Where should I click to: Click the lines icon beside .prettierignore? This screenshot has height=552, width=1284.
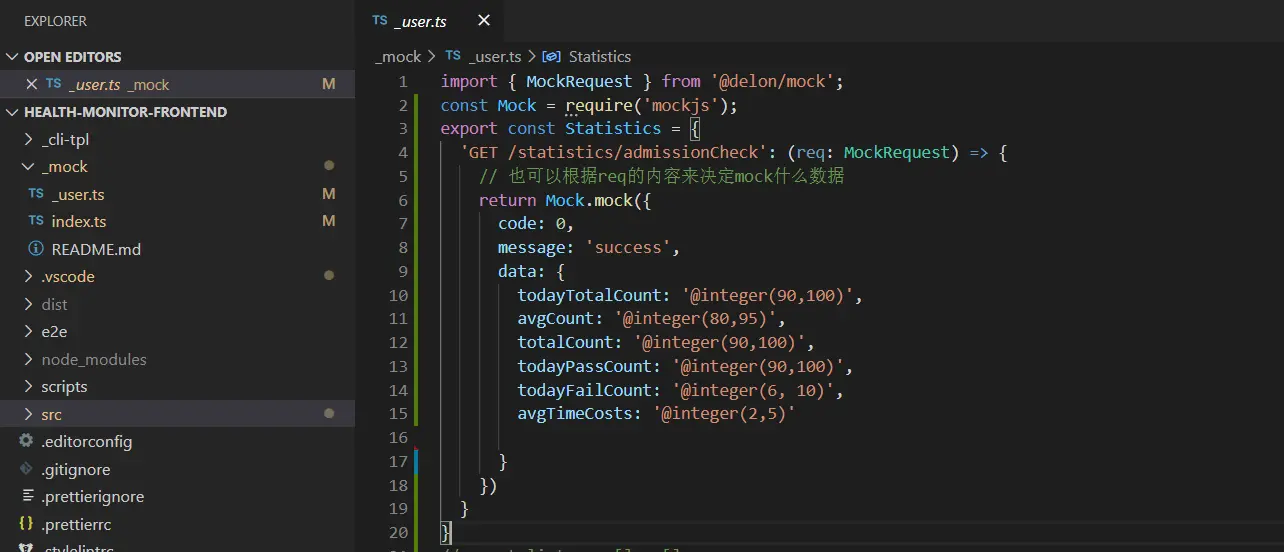click(x=27, y=497)
